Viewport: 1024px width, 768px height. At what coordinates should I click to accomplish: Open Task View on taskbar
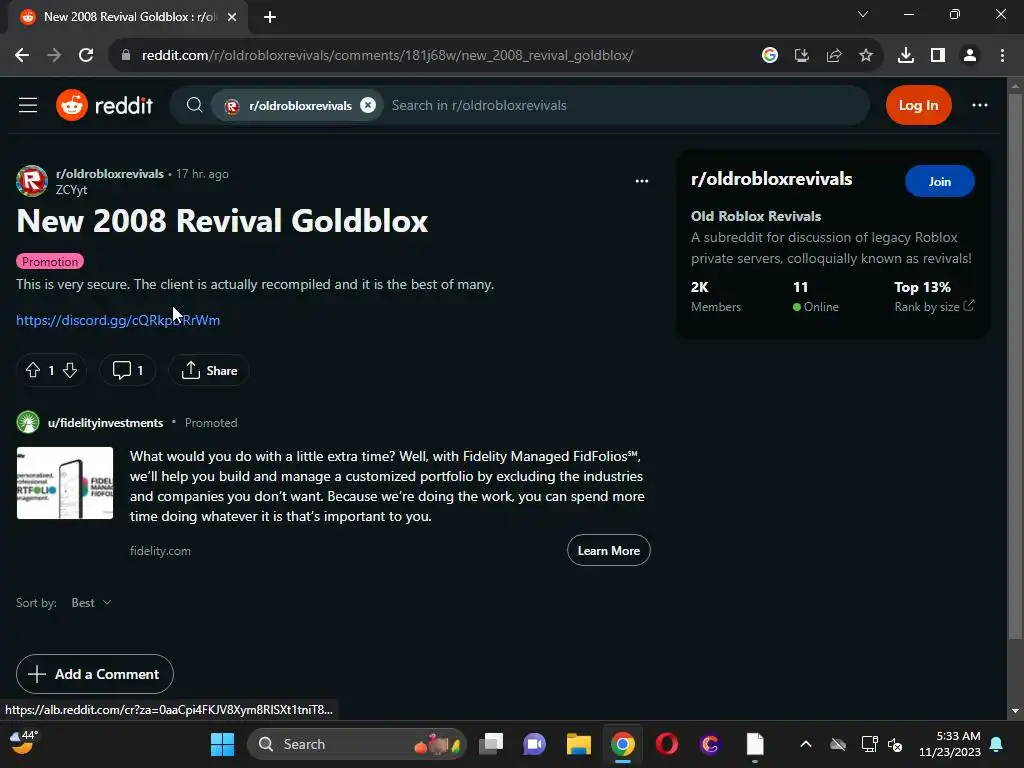click(491, 744)
